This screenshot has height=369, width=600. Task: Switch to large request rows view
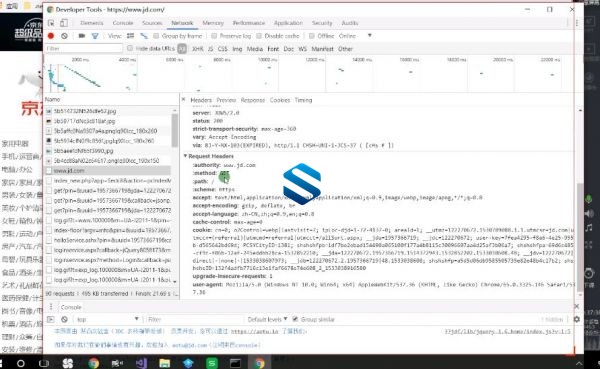coord(130,36)
